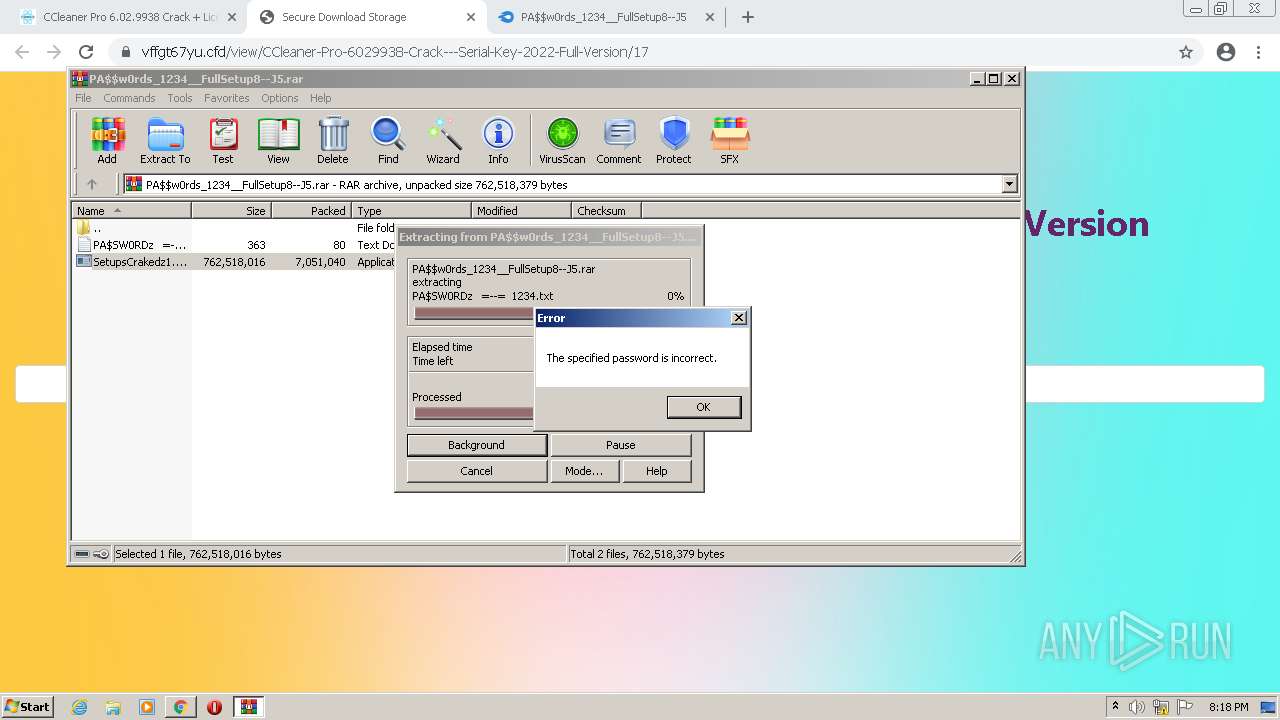Click the Processed total progress bar
Viewport: 1280px width, 720px height.
pyautogui.click(x=474, y=413)
